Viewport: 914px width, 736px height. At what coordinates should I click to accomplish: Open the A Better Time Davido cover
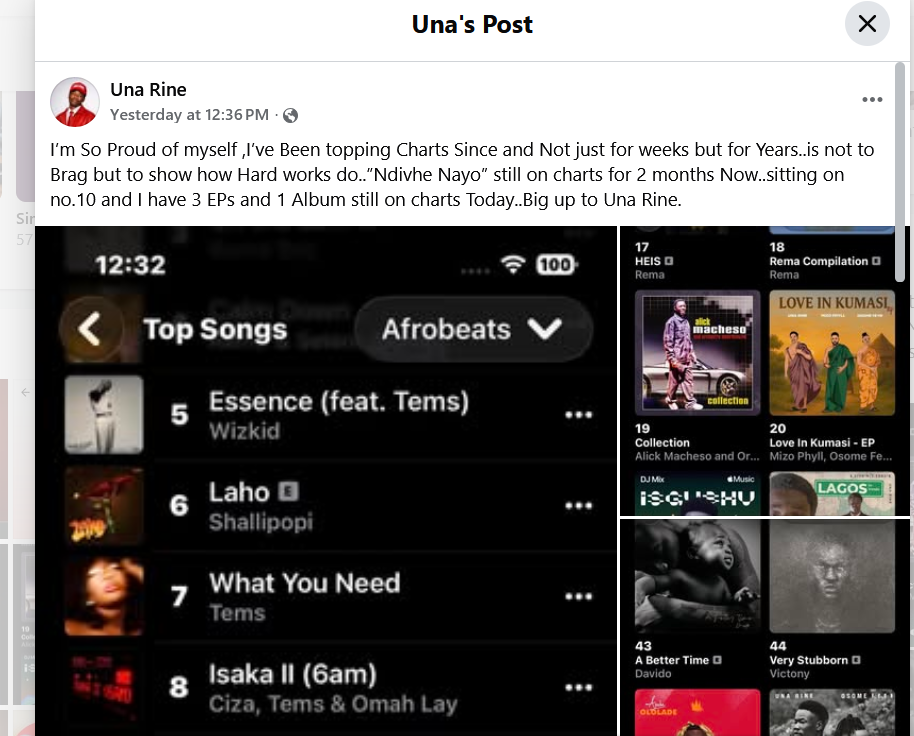(x=697, y=576)
